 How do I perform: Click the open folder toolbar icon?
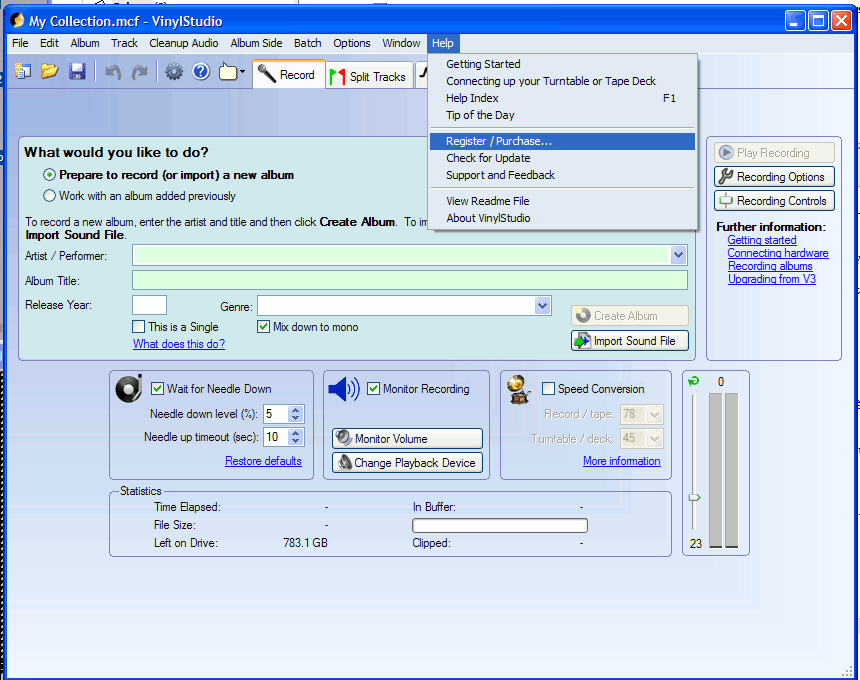(x=49, y=72)
